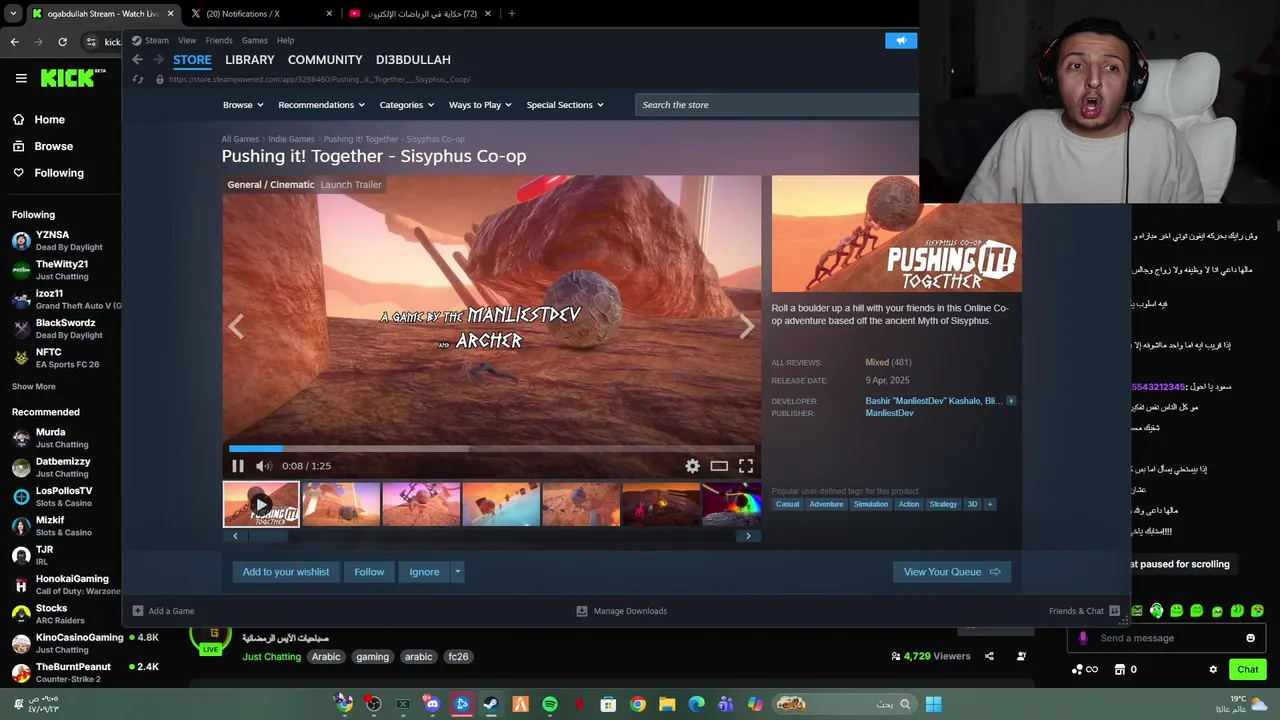
Task: Add the game to your wishlist
Action: [x=285, y=572]
